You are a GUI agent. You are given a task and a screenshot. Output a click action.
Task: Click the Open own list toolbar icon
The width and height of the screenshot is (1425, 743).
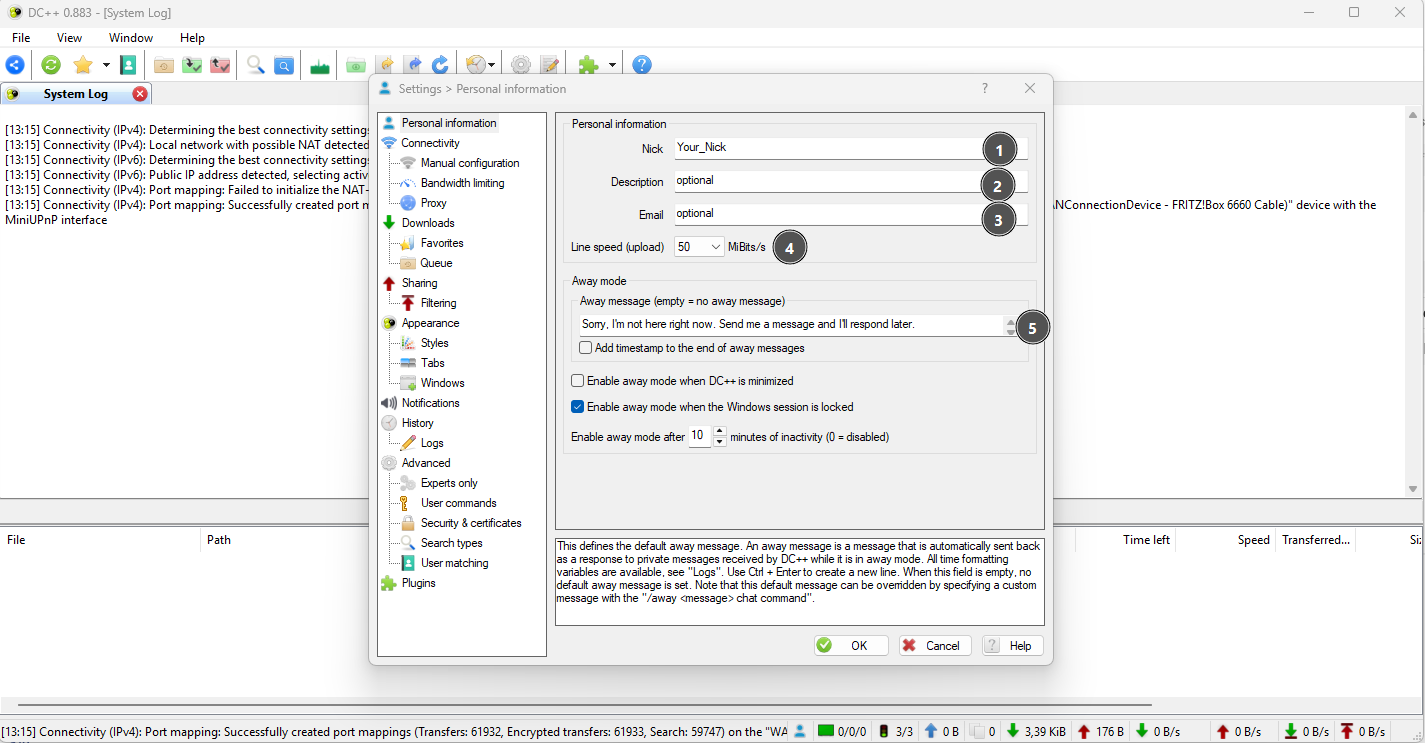[x=384, y=65]
